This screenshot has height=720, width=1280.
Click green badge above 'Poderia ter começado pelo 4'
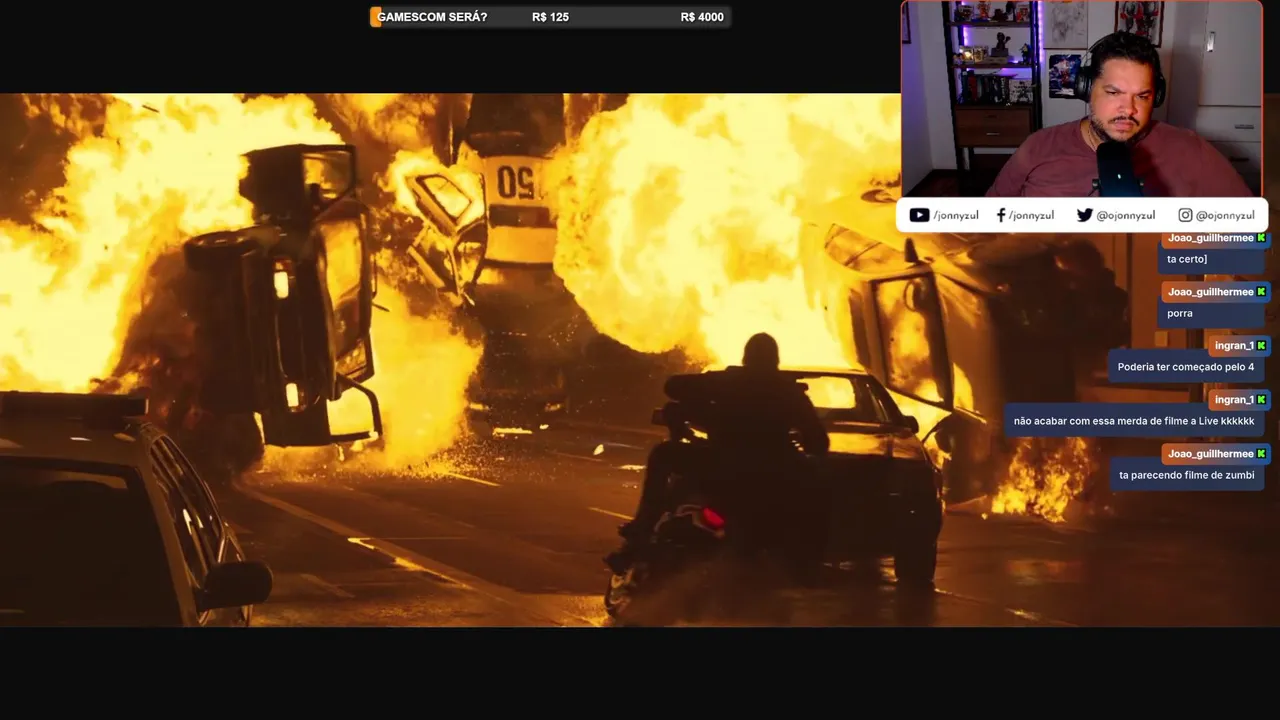click(1262, 346)
